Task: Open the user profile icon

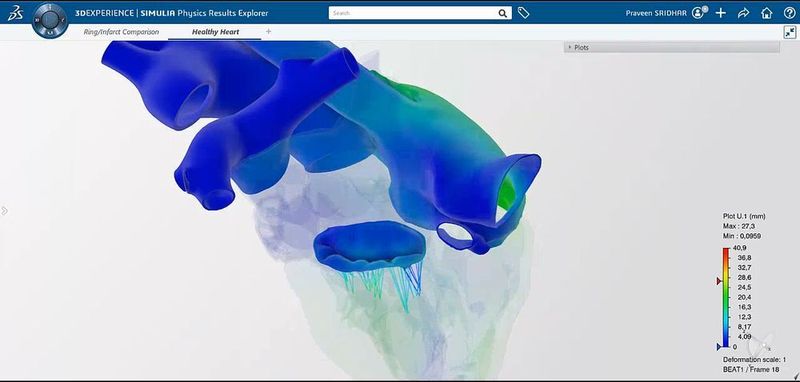Action: coord(699,13)
